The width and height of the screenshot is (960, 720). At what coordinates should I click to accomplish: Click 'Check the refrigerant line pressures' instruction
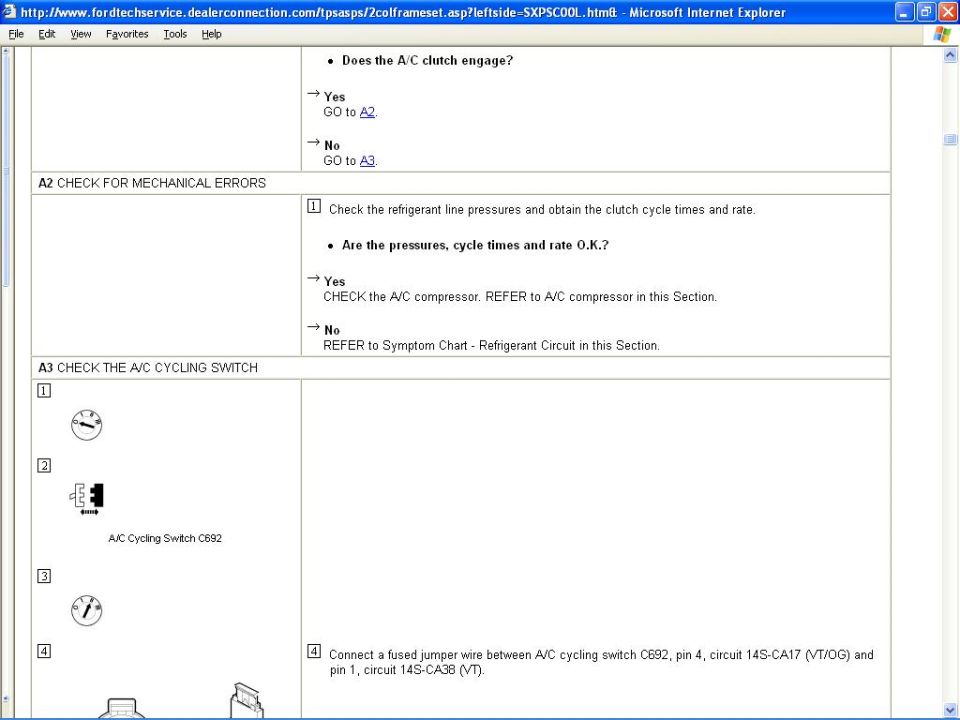coord(542,209)
